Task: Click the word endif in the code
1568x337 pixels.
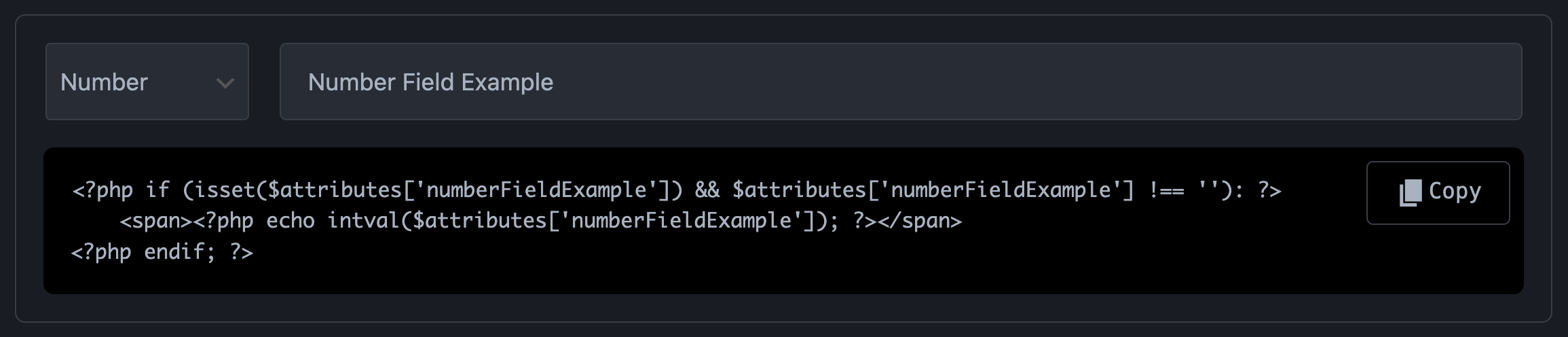Action: point(174,252)
